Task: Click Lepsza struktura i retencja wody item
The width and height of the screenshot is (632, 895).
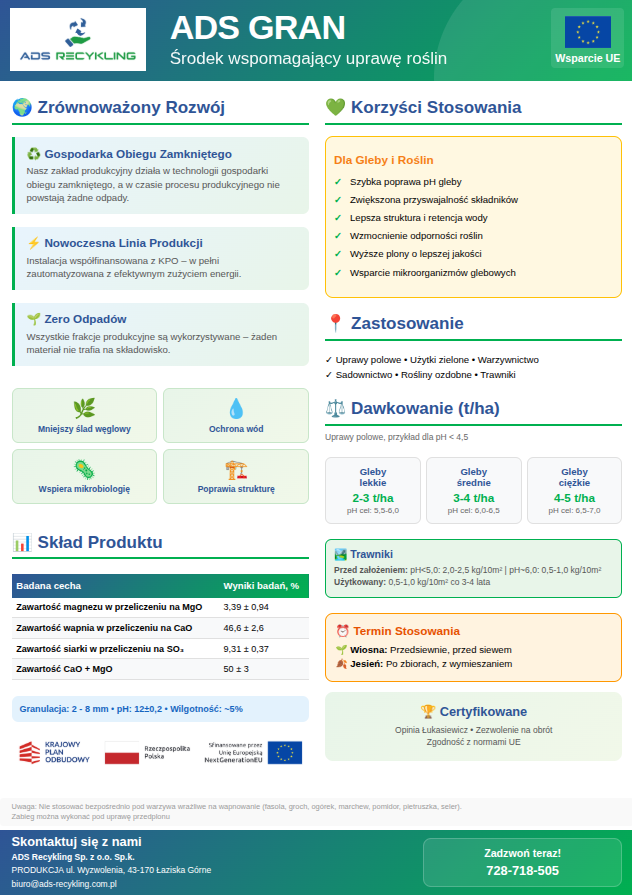Action: (x=418, y=218)
